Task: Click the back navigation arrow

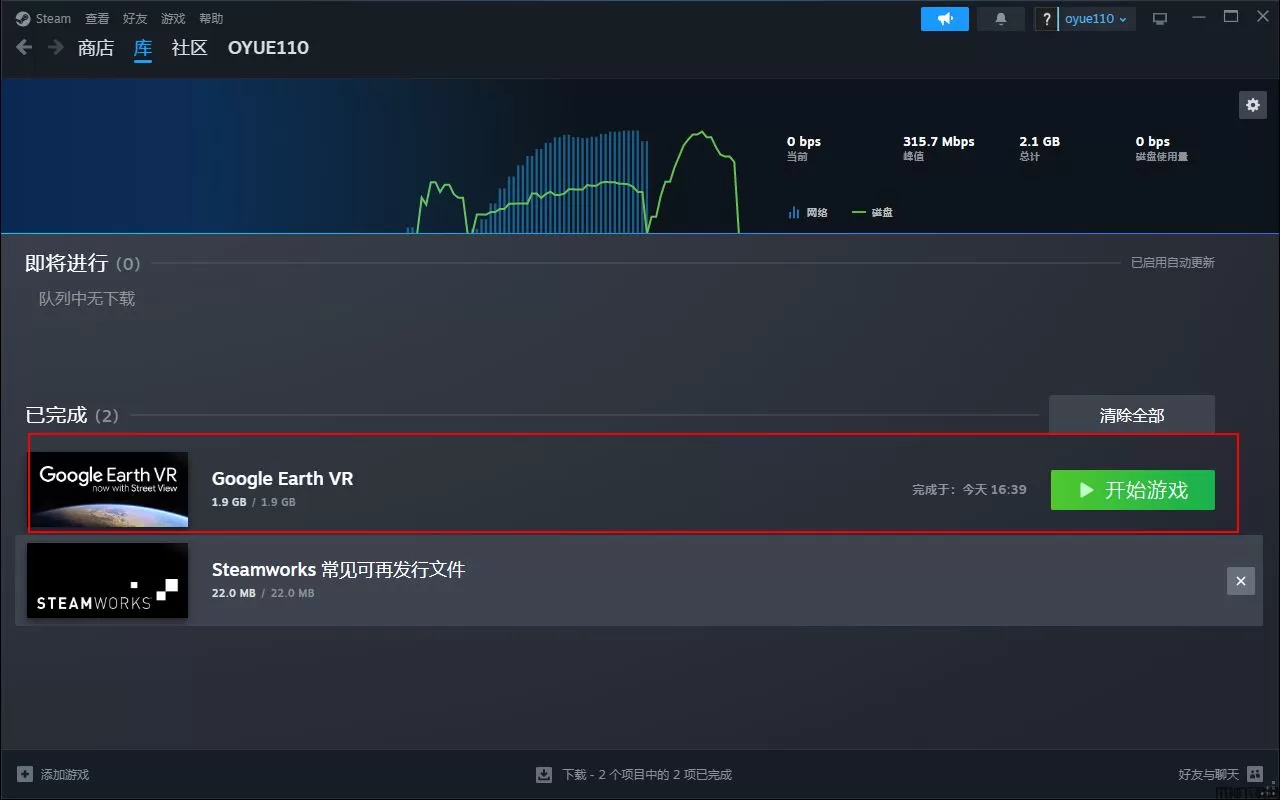Action: (x=24, y=47)
